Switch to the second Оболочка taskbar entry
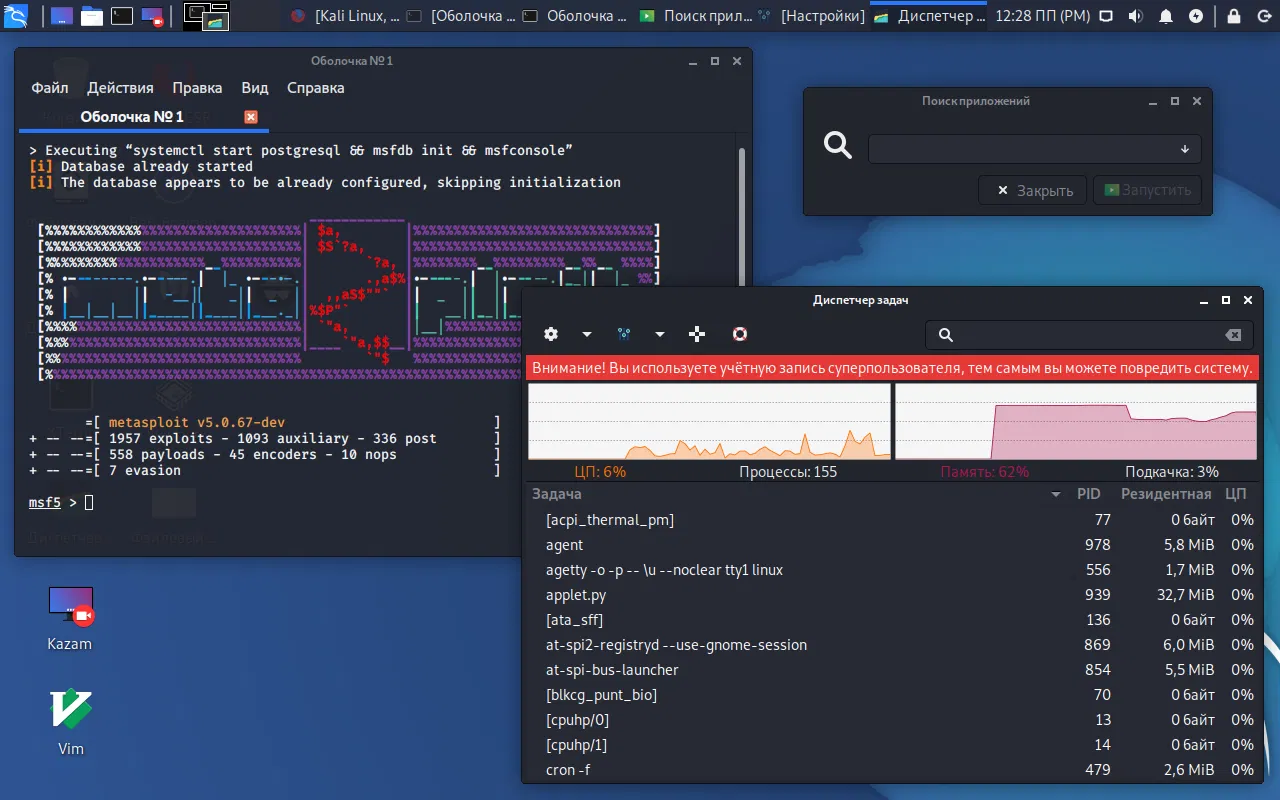 [x=576, y=16]
